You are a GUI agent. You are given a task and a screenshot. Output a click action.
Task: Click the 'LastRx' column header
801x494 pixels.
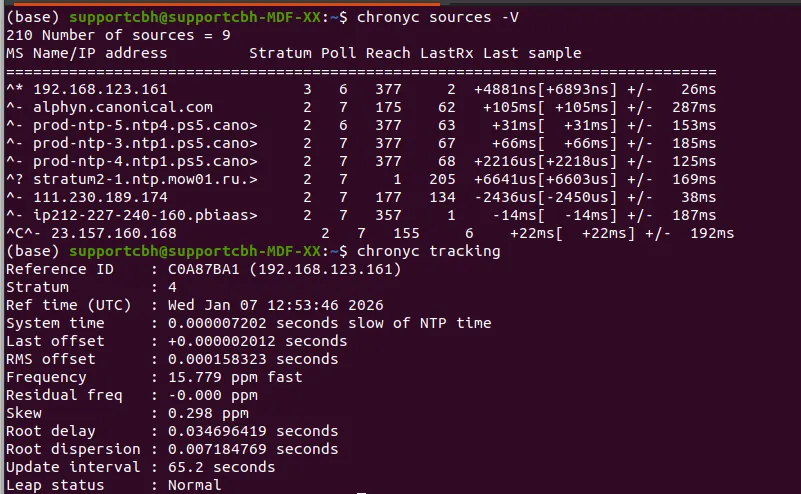(x=446, y=53)
